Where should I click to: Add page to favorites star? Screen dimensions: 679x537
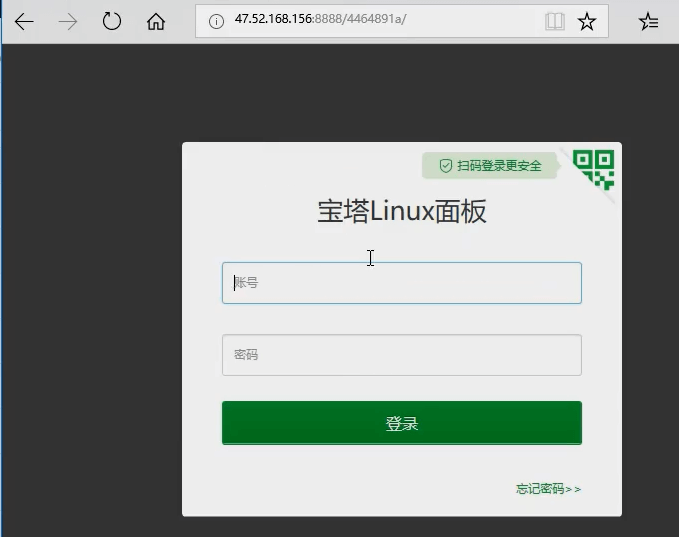click(587, 21)
